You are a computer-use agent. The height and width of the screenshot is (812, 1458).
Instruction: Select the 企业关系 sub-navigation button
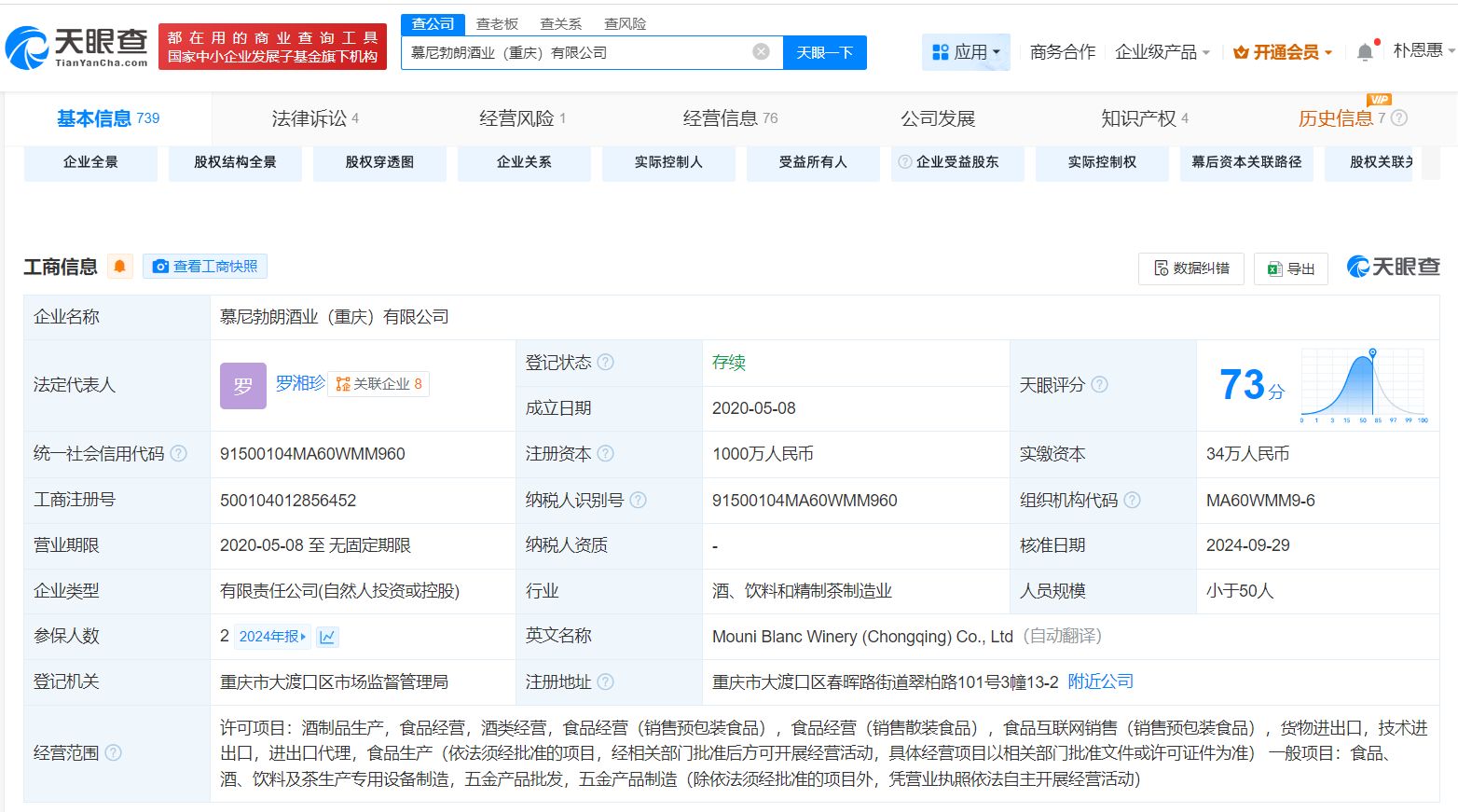click(524, 162)
